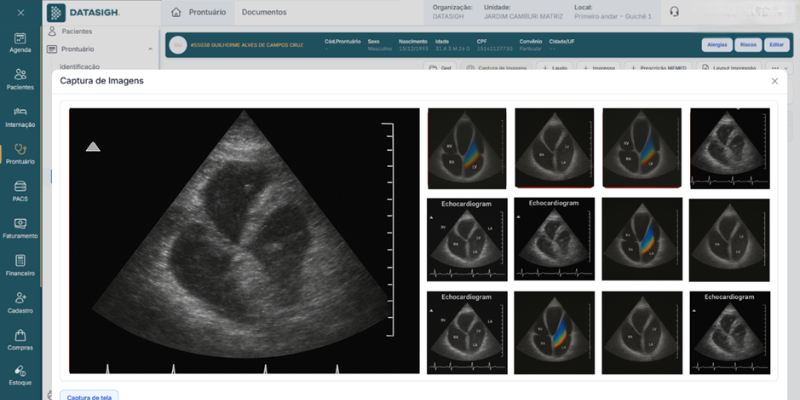This screenshot has height=400, width=800.
Task: Open Layout Impressão from the toolbar
Action: (729, 67)
